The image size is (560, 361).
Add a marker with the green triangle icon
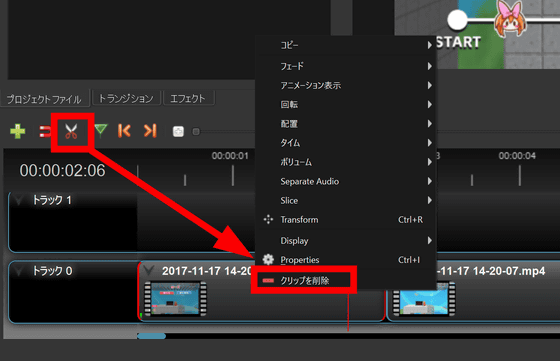click(x=101, y=131)
